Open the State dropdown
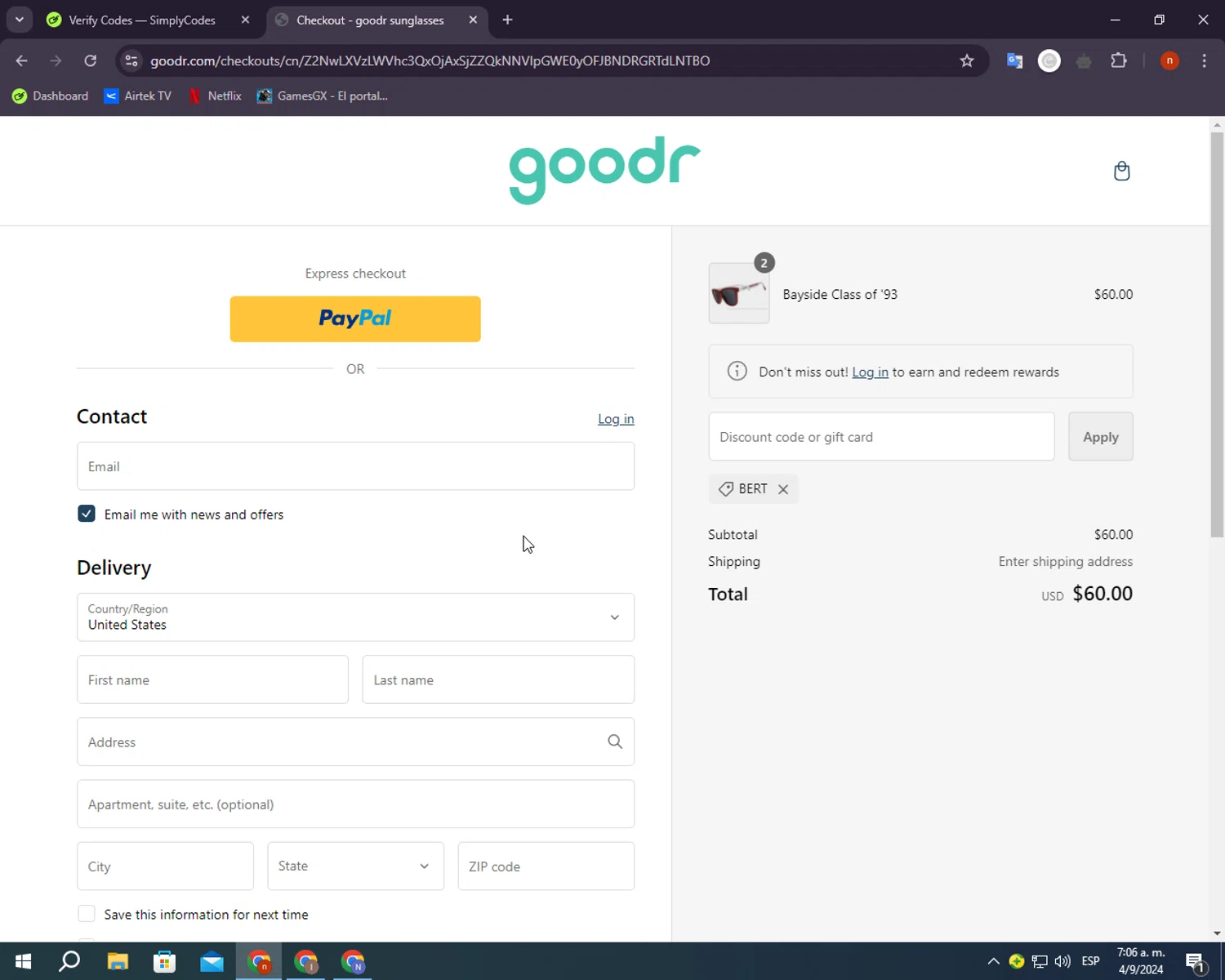The width and height of the screenshot is (1225, 980). point(355,866)
